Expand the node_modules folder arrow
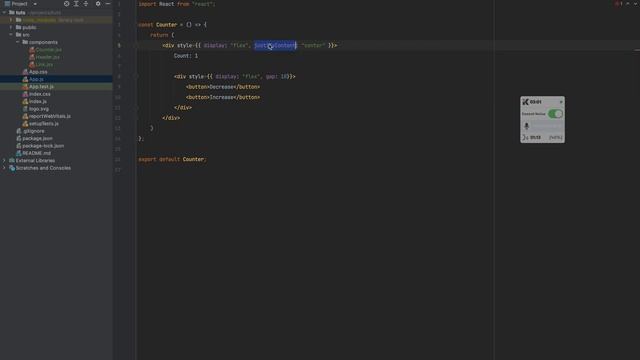Viewport: 640px width, 360px height. pyautogui.click(x=11, y=20)
